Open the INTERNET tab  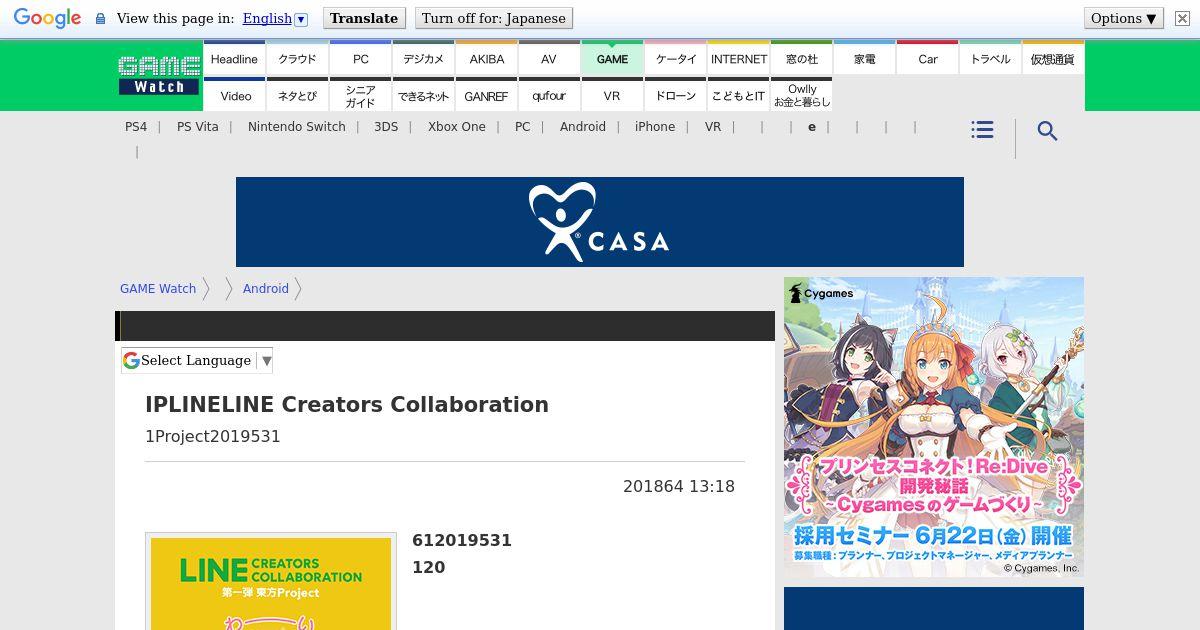coord(738,58)
